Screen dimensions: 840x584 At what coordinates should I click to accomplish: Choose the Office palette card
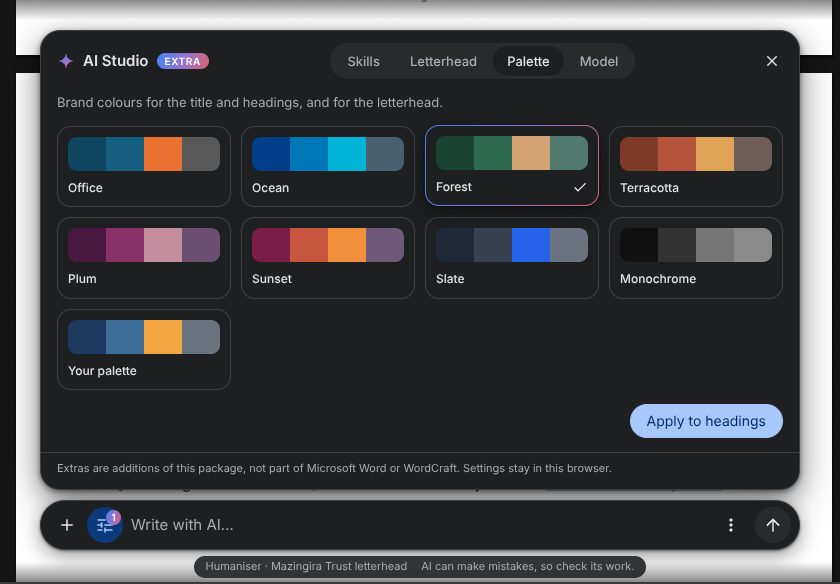point(144,166)
